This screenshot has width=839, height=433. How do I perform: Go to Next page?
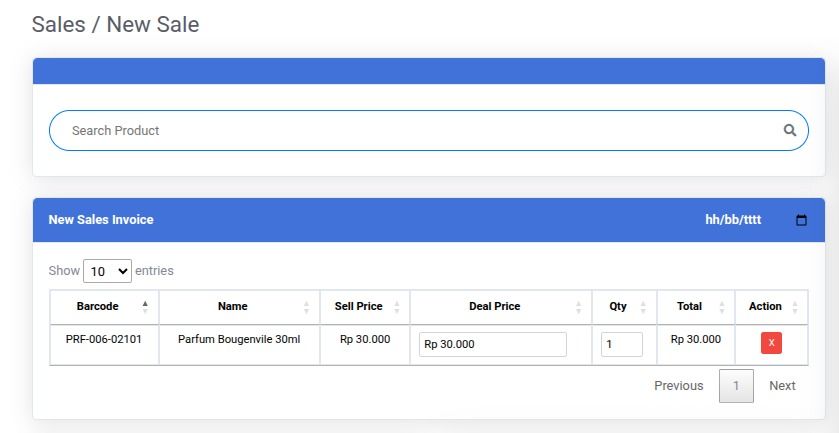[x=782, y=386]
